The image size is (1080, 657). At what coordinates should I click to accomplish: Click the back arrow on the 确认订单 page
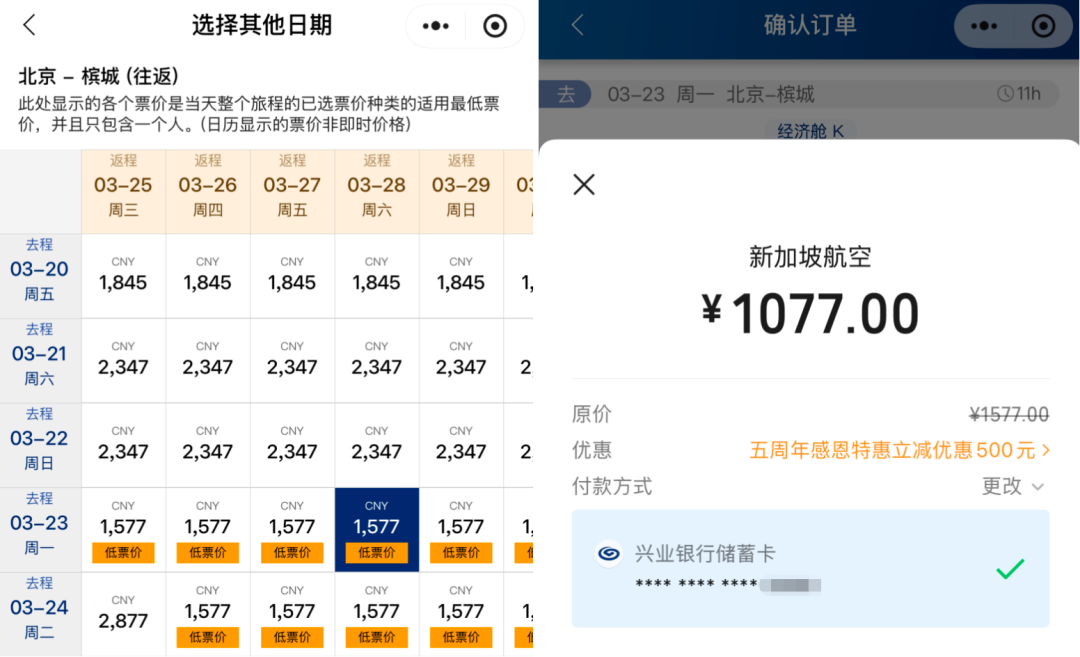coord(575,24)
